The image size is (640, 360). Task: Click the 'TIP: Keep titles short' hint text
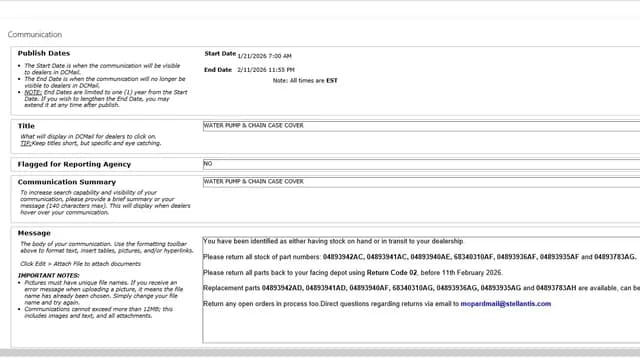point(91,143)
